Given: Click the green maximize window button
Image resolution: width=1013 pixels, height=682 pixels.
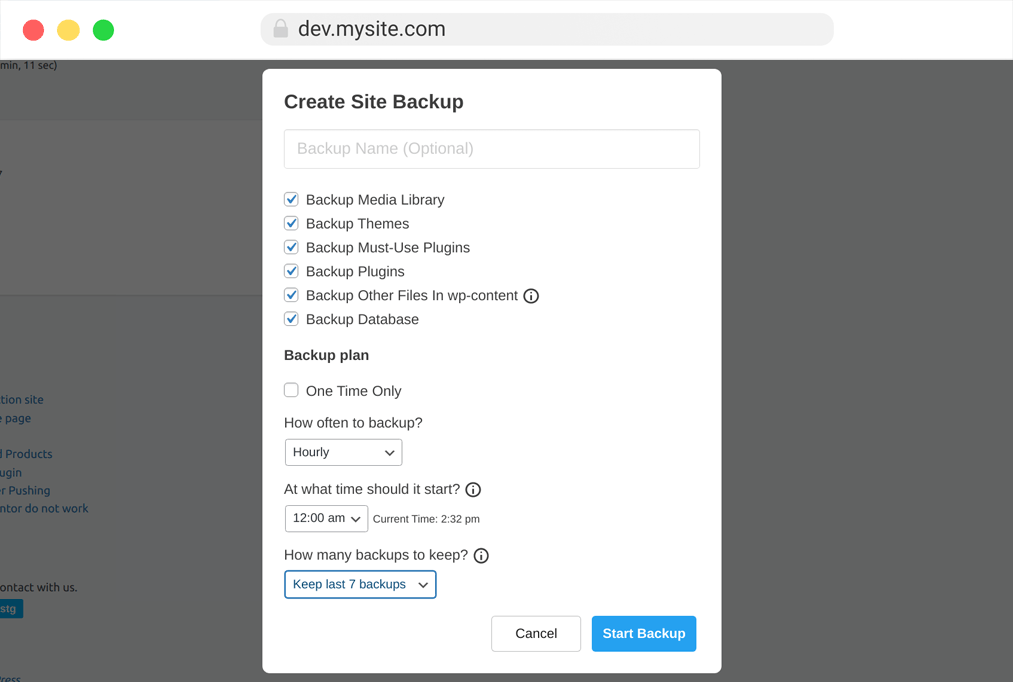Looking at the screenshot, I should coord(103,30).
